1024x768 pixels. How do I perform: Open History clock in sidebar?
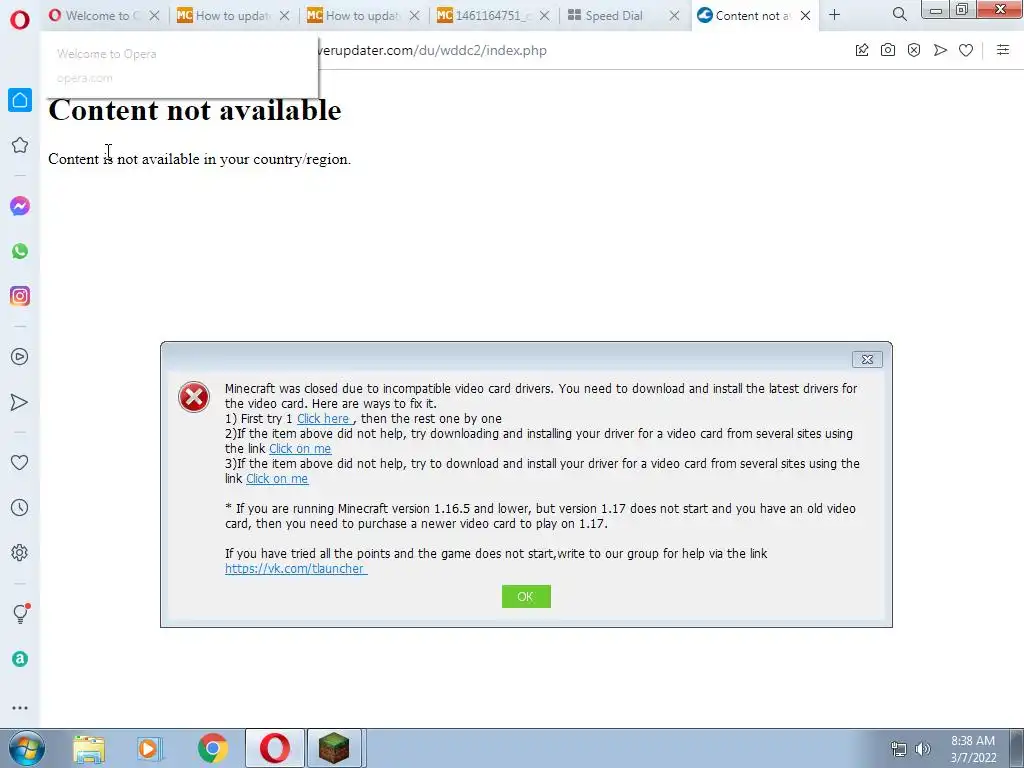[20, 507]
